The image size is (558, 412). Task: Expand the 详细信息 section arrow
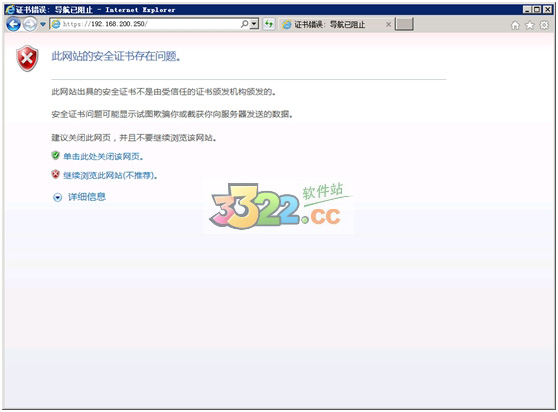click(x=57, y=197)
